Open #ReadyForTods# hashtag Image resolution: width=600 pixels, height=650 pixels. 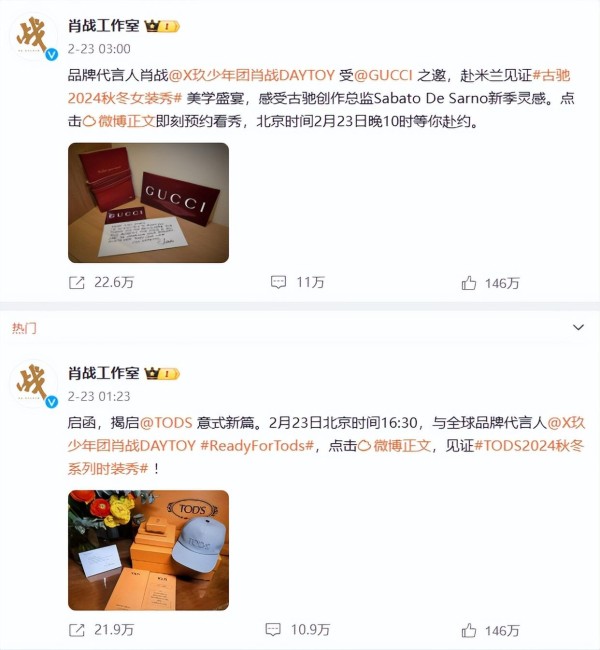(257, 446)
